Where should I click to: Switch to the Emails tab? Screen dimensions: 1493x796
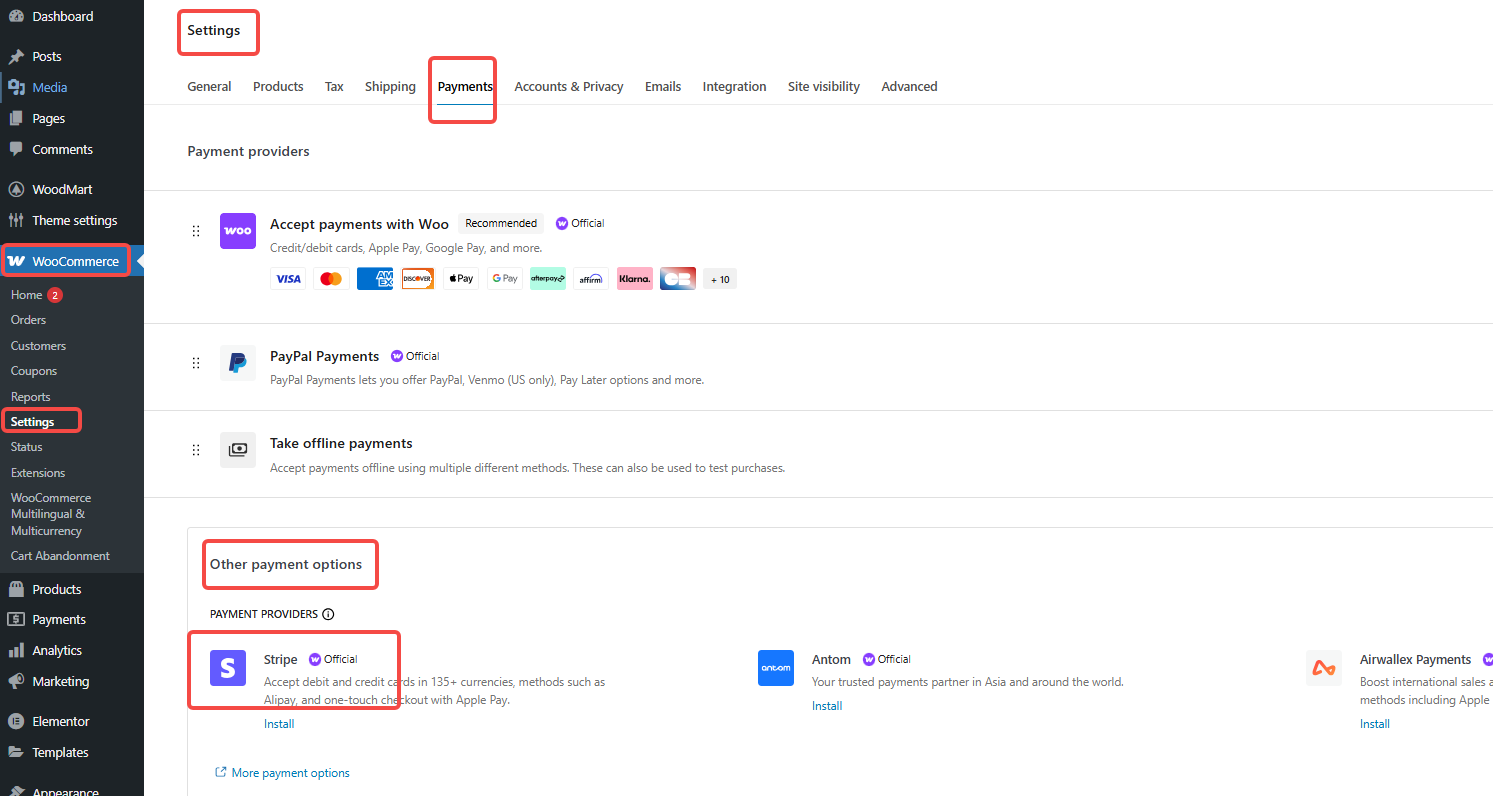tap(663, 86)
